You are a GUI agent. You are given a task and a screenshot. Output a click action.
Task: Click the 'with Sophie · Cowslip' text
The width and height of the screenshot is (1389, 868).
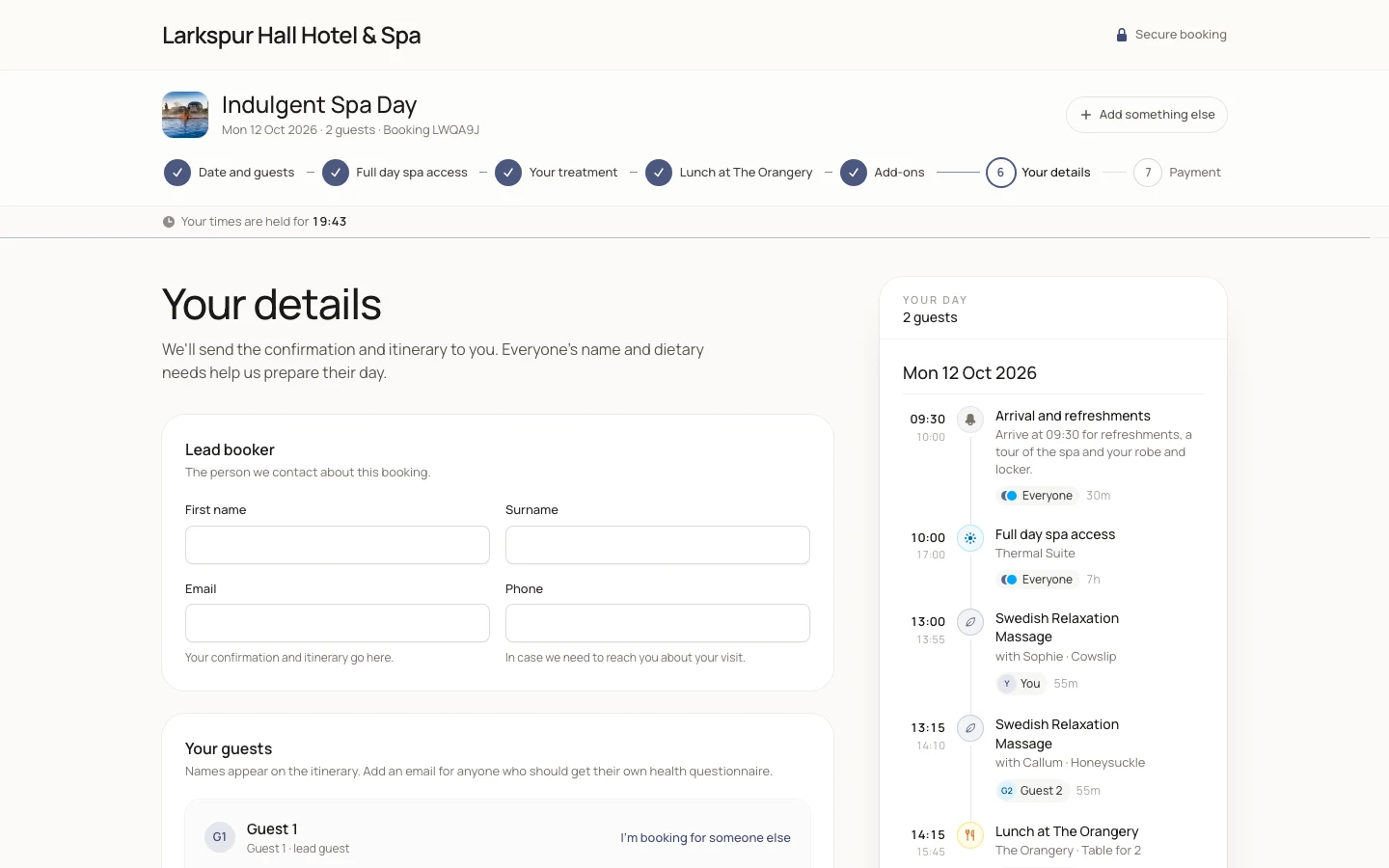(1055, 657)
